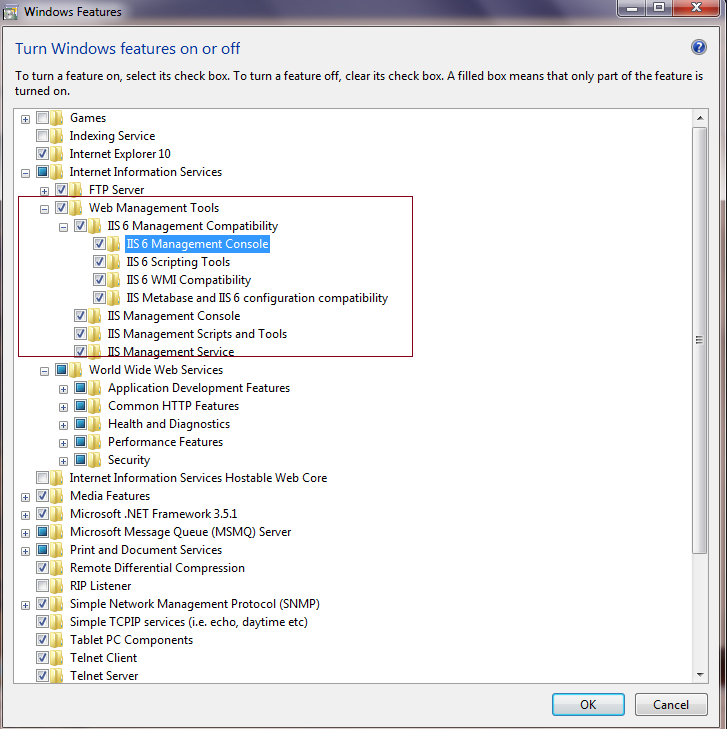Expand Common HTTP Features node
Image resolution: width=727 pixels, height=729 pixels.
tap(63, 407)
